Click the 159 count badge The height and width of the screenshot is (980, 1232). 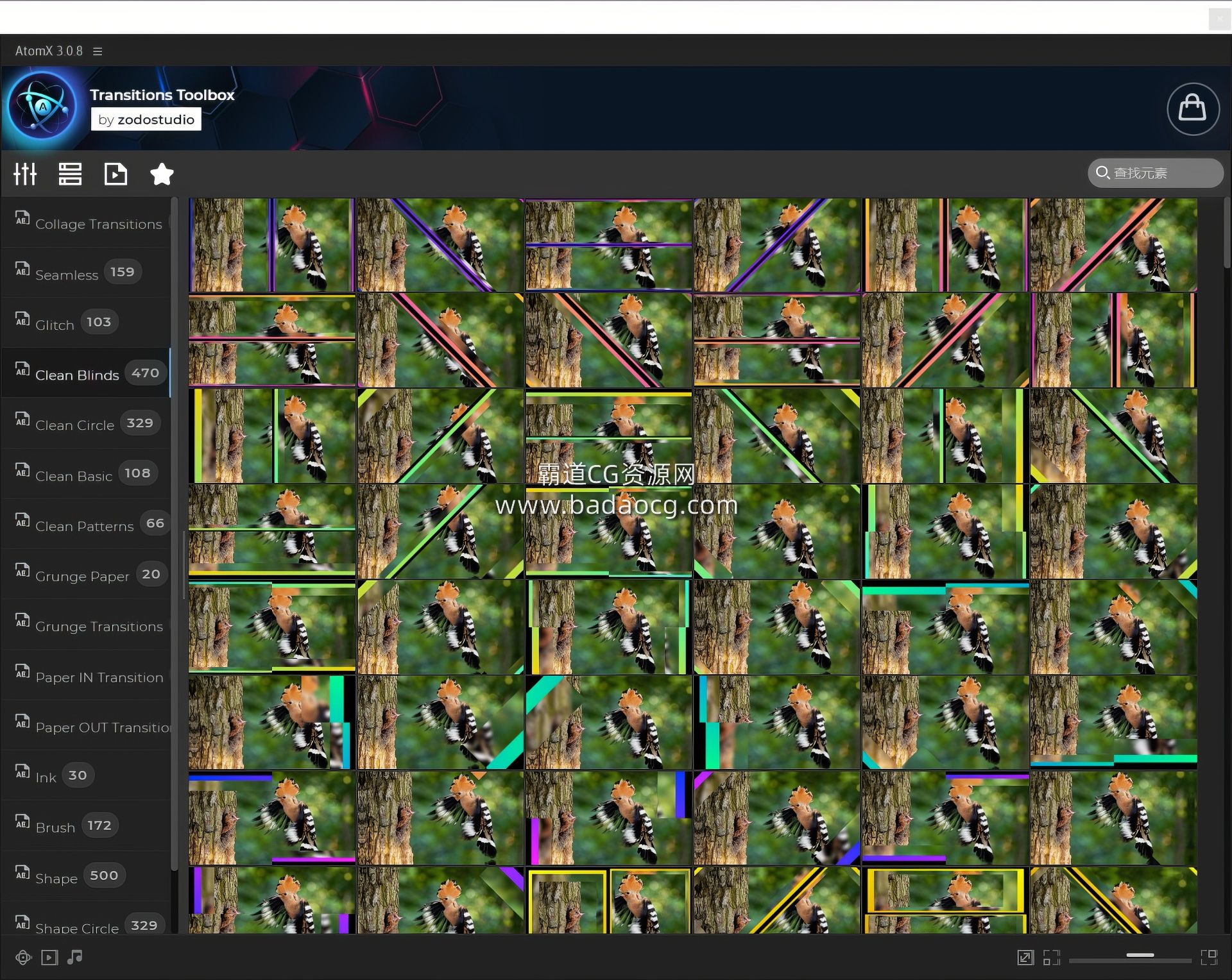tap(122, 272)
